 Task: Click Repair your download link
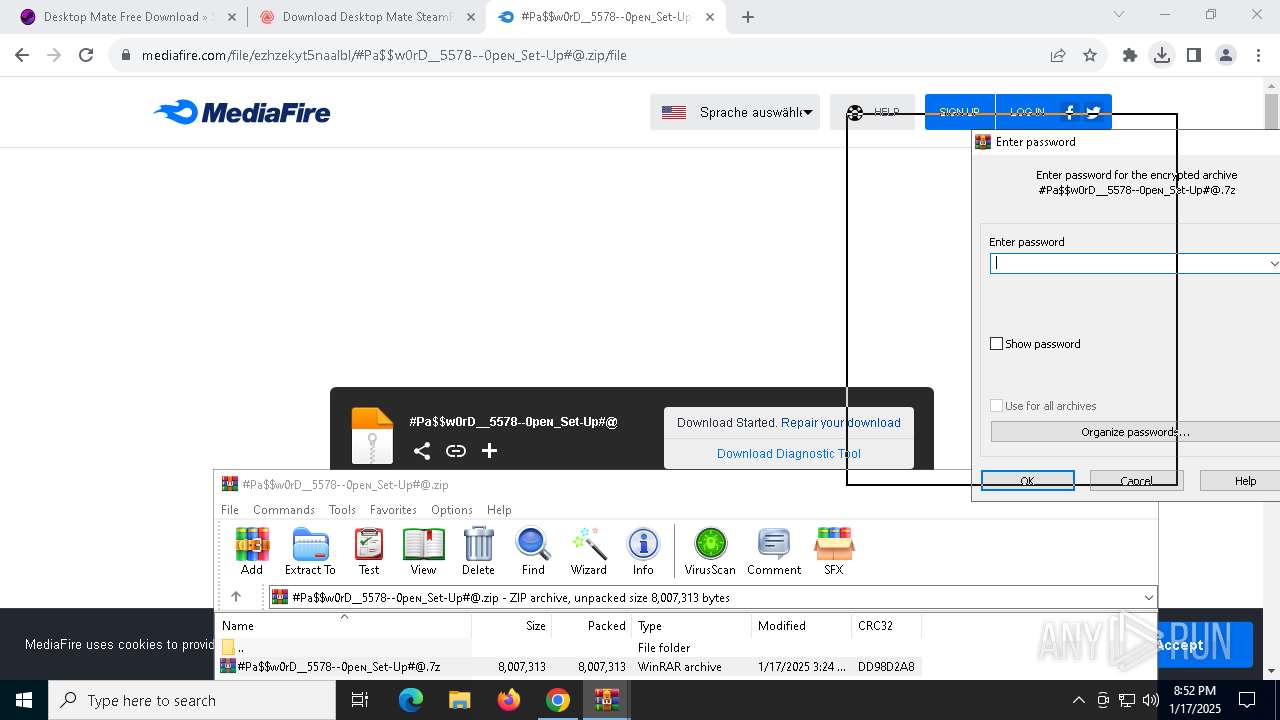pos(841,423)
